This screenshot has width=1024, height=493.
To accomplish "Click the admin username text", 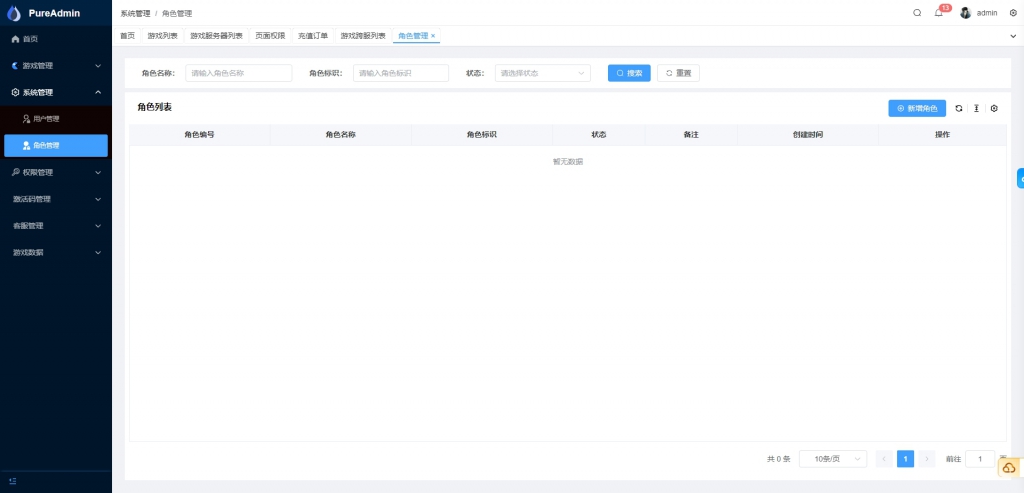I will (987, 13).
